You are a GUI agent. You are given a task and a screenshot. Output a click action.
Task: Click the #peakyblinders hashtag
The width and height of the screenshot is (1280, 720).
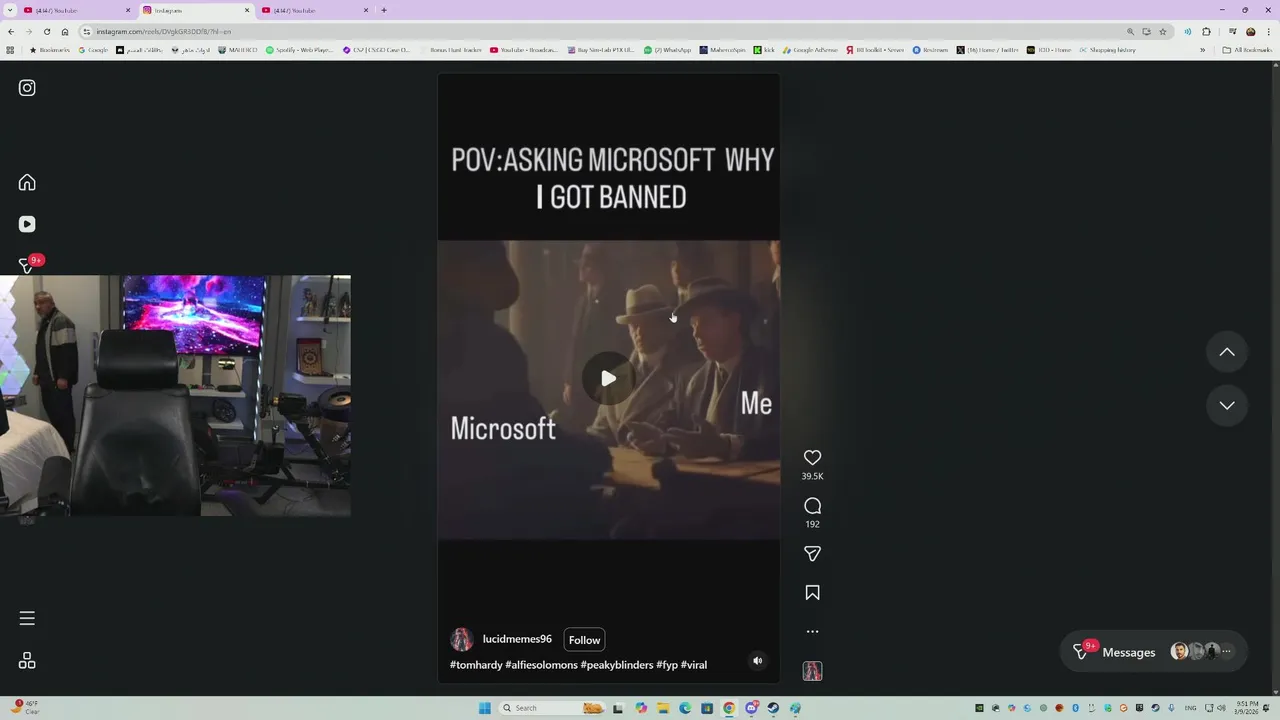pyautogui.click(x=617, y=665)
